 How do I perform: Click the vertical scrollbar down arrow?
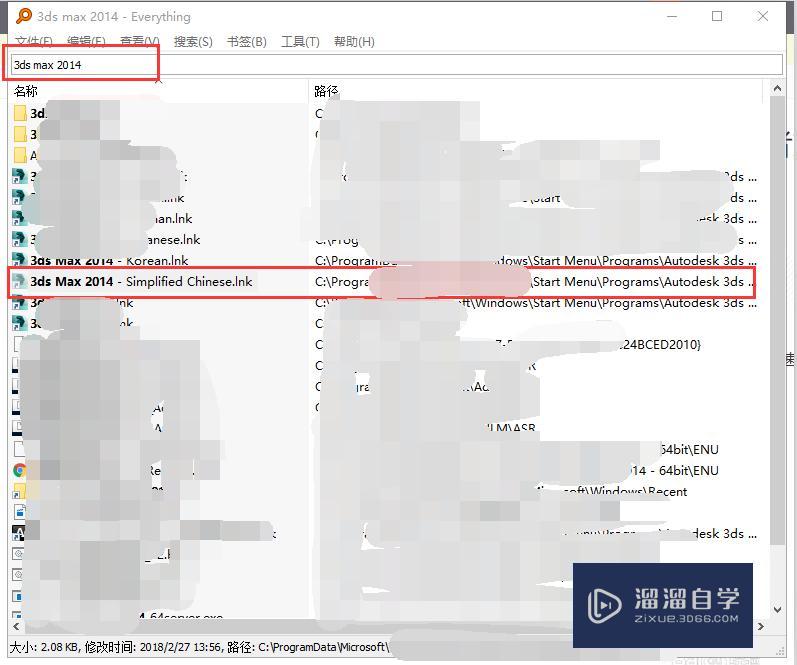coord(777,609)
